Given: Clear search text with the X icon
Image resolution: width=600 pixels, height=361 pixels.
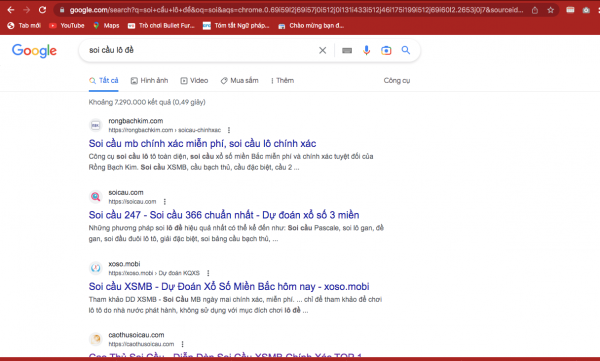Looking at the screenshot, I should click(x=323, y=50).
